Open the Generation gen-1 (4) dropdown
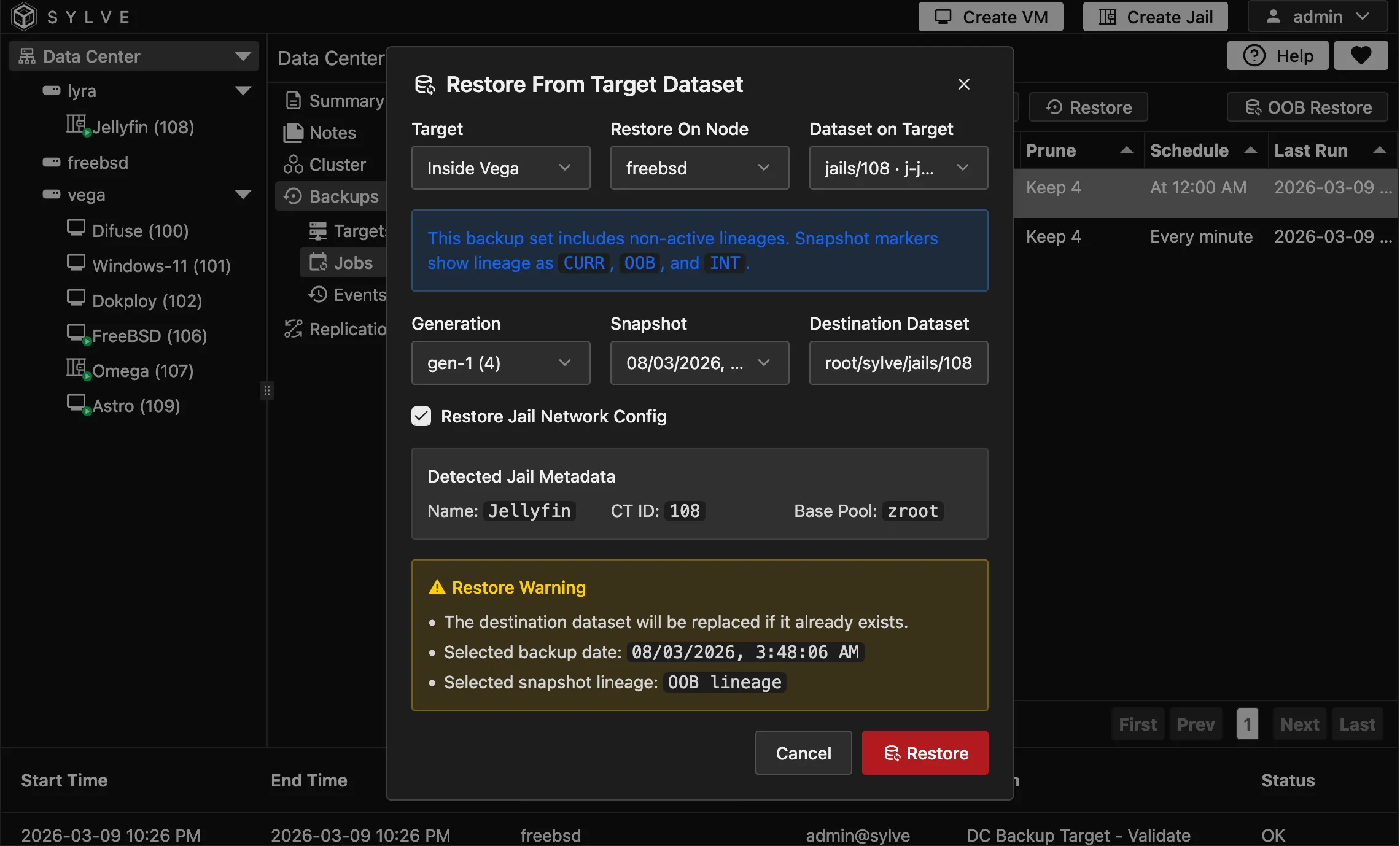 coord(500,363)
